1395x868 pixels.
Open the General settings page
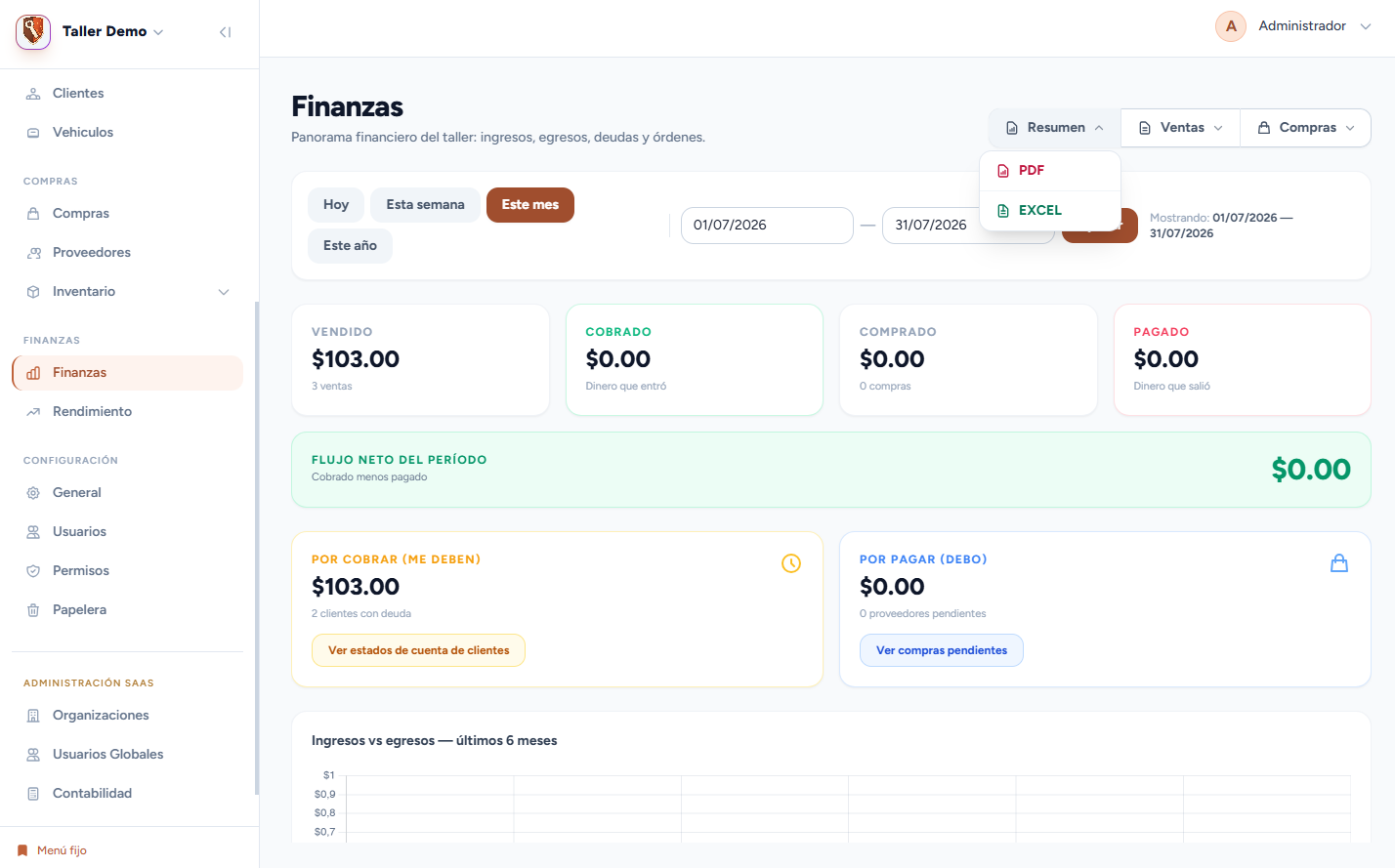(127, 493)
